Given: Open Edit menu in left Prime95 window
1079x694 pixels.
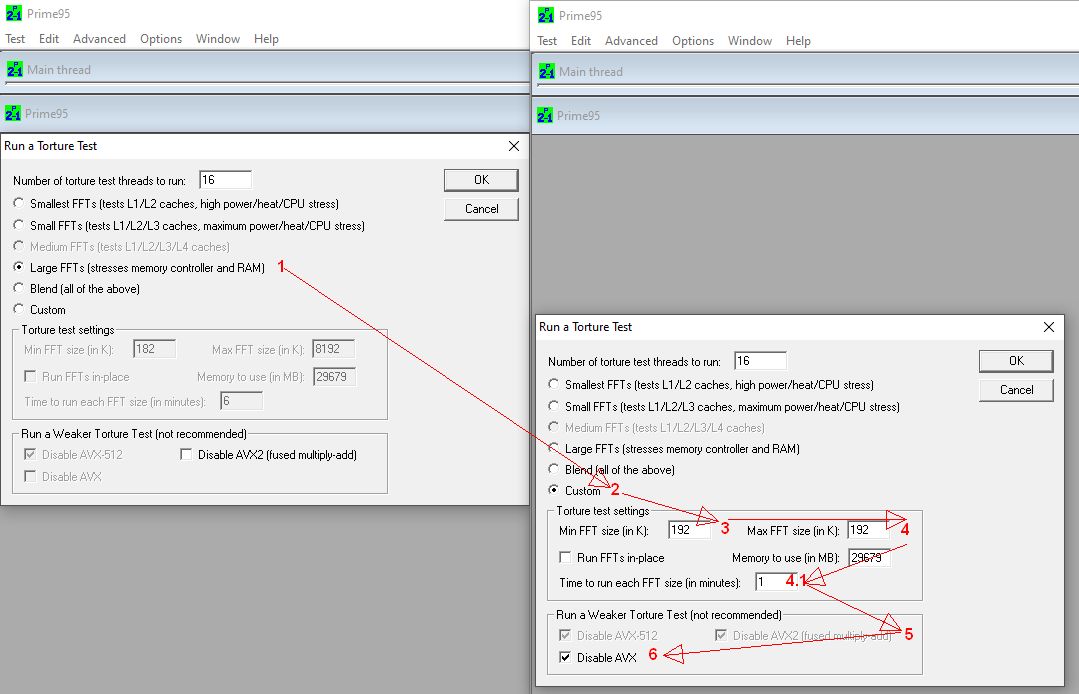Looking at the screenshot, I should (x=49, y=39).
